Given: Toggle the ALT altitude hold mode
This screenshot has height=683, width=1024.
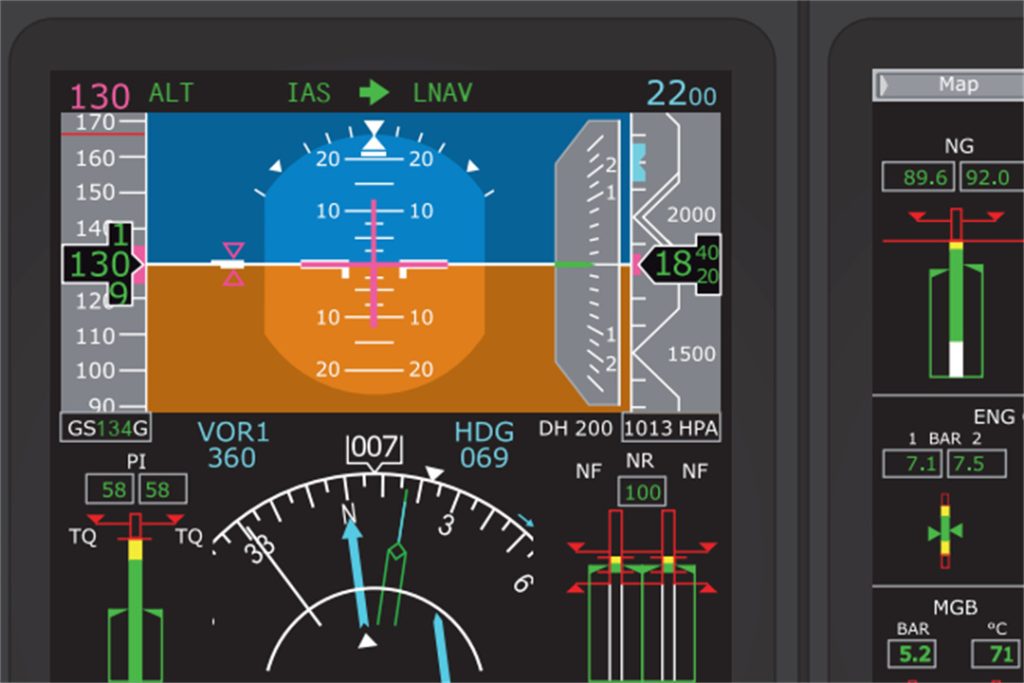Looking at the screenshot, I should click(170, 93).
